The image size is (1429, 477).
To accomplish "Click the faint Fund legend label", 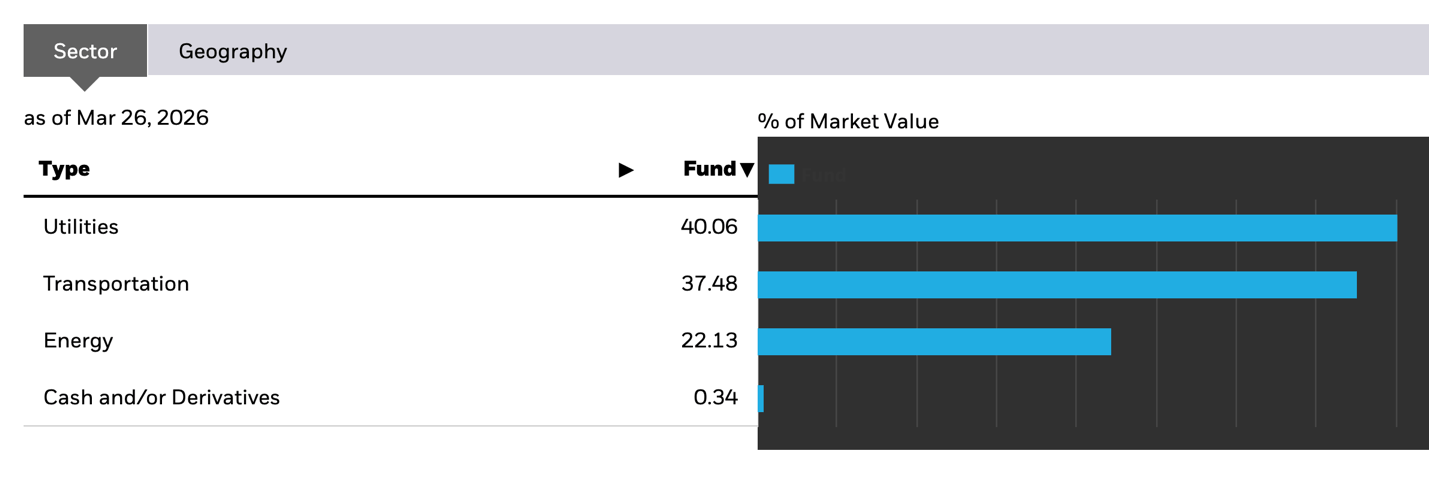I will (x=823, y=175).
